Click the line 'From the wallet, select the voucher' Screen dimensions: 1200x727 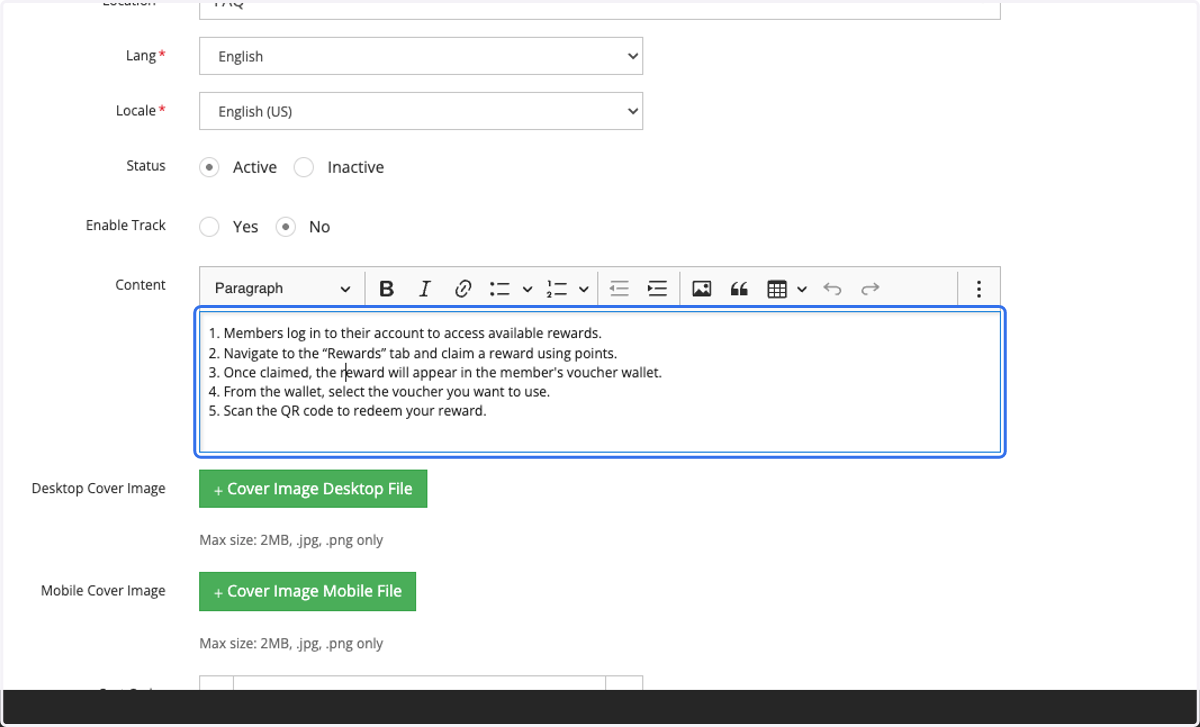pos(379,392)
